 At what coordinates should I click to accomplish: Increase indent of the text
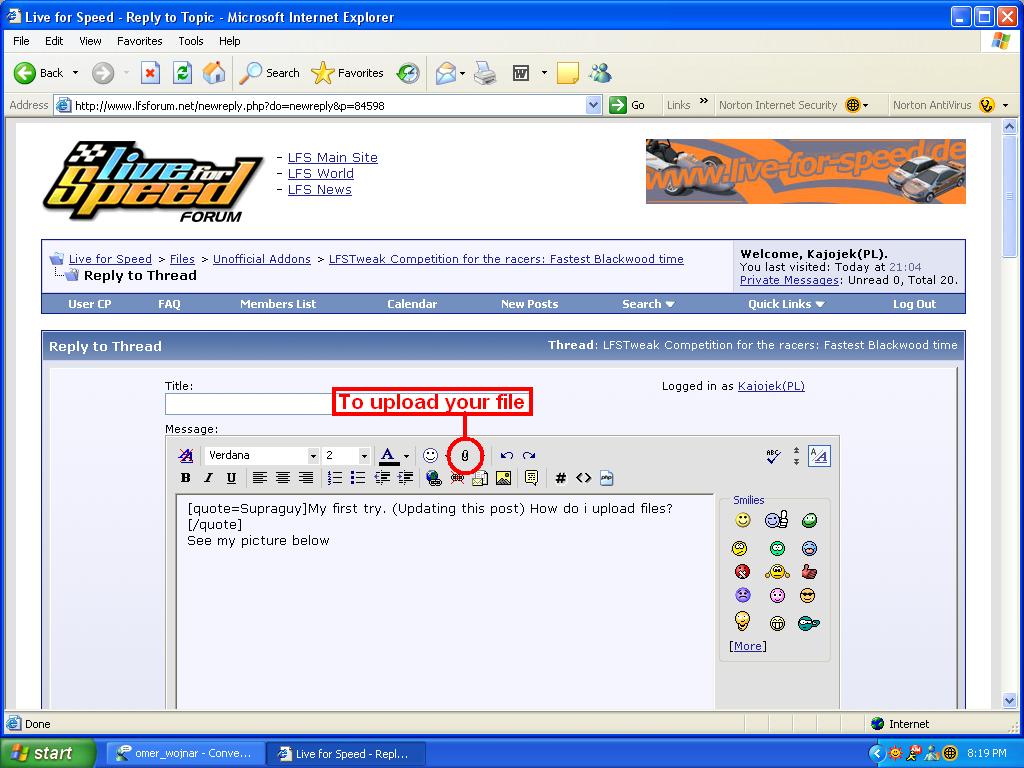click(x=405, y=478)
